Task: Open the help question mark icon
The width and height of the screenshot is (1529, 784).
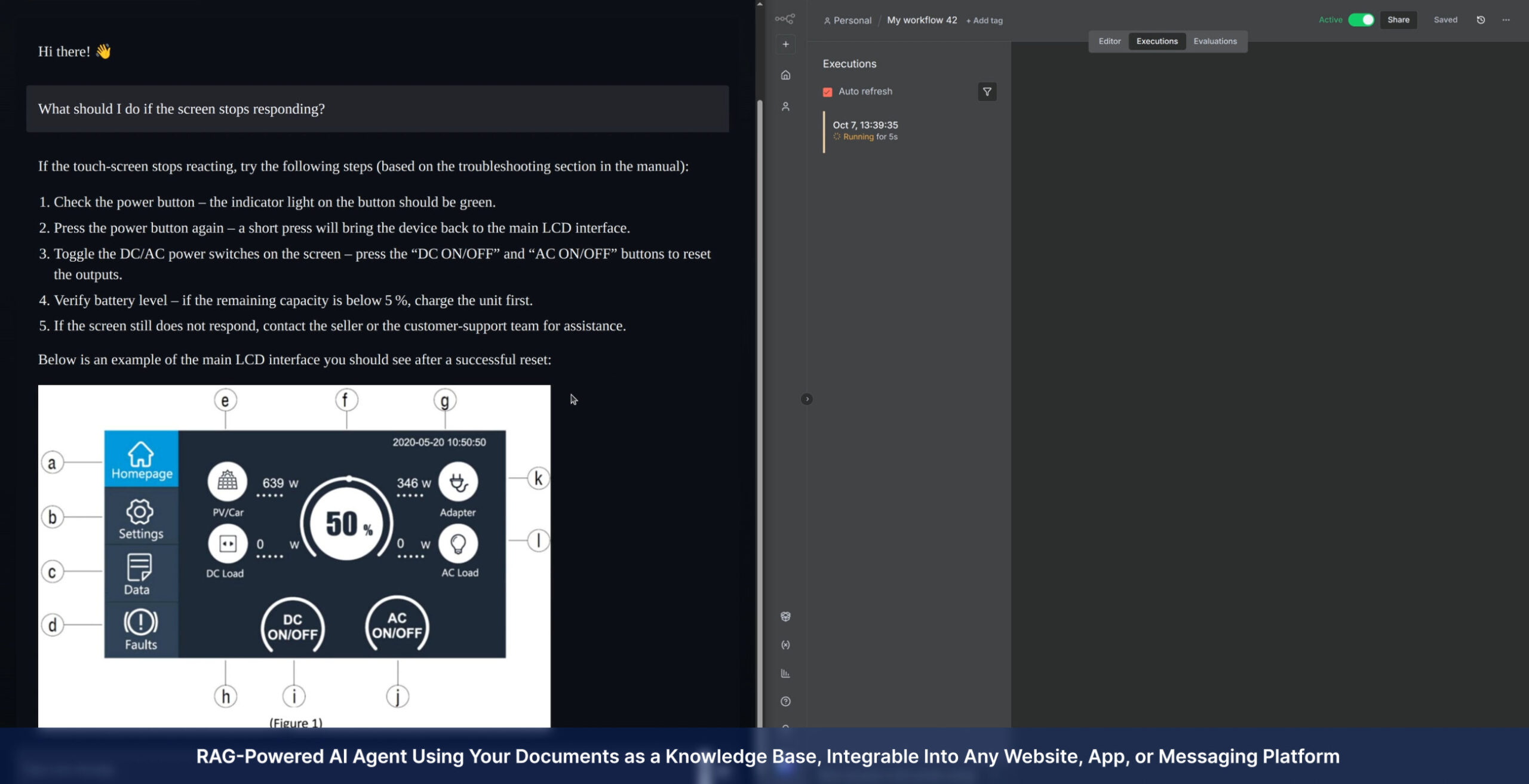Action: point(785,702)
